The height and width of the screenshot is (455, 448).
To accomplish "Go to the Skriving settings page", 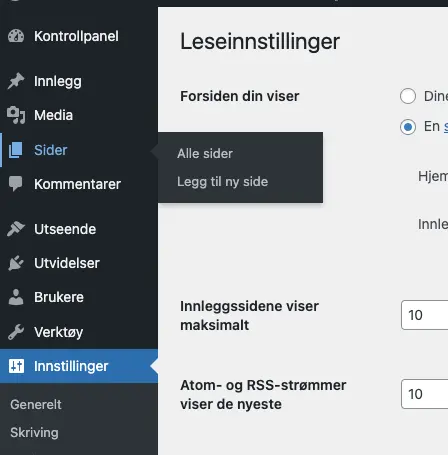I will [34, 432].
